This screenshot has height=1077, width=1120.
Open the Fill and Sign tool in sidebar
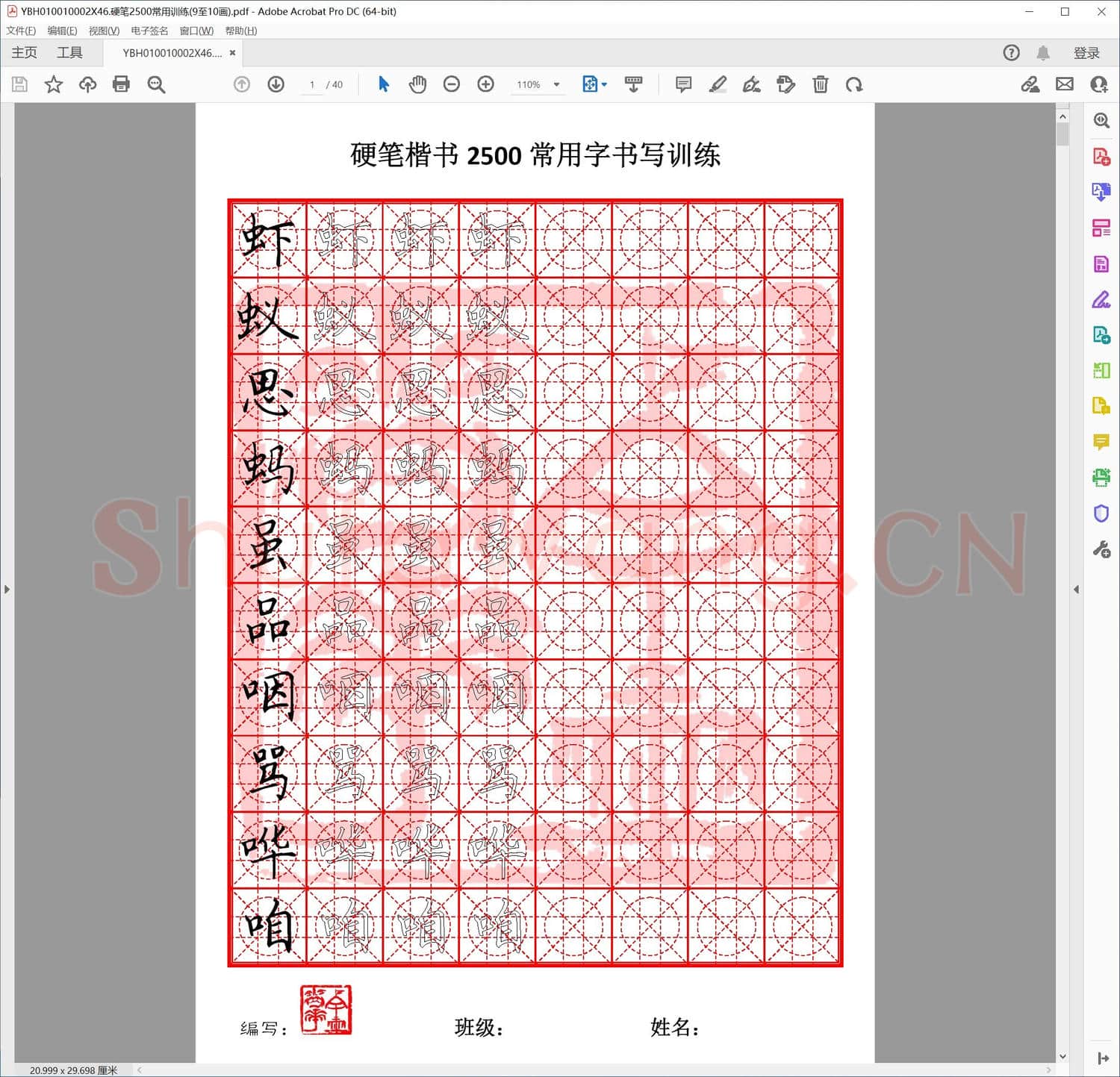pyautogui.click(x=1101, y=300)
